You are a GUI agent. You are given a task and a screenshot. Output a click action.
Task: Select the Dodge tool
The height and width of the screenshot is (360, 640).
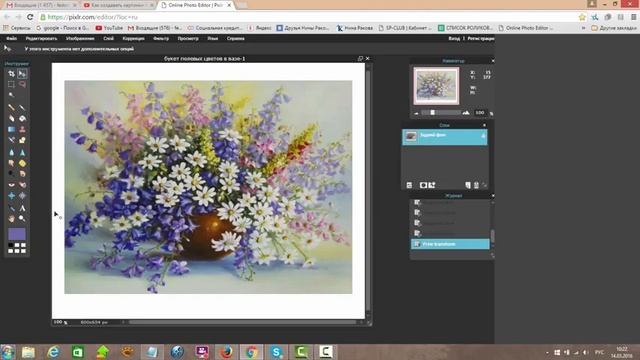(x=11, y=173)
